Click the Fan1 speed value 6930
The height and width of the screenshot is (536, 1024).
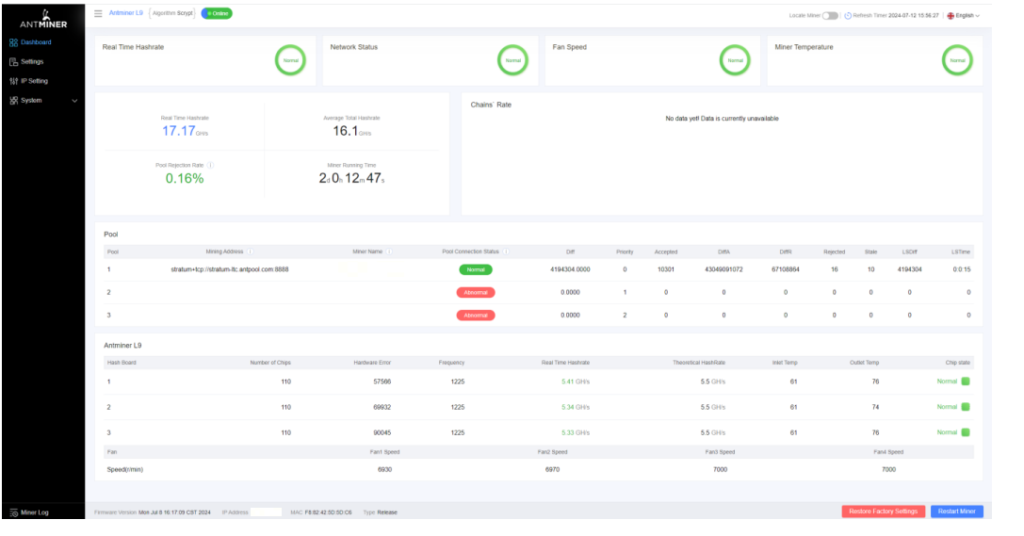point(385,470)
